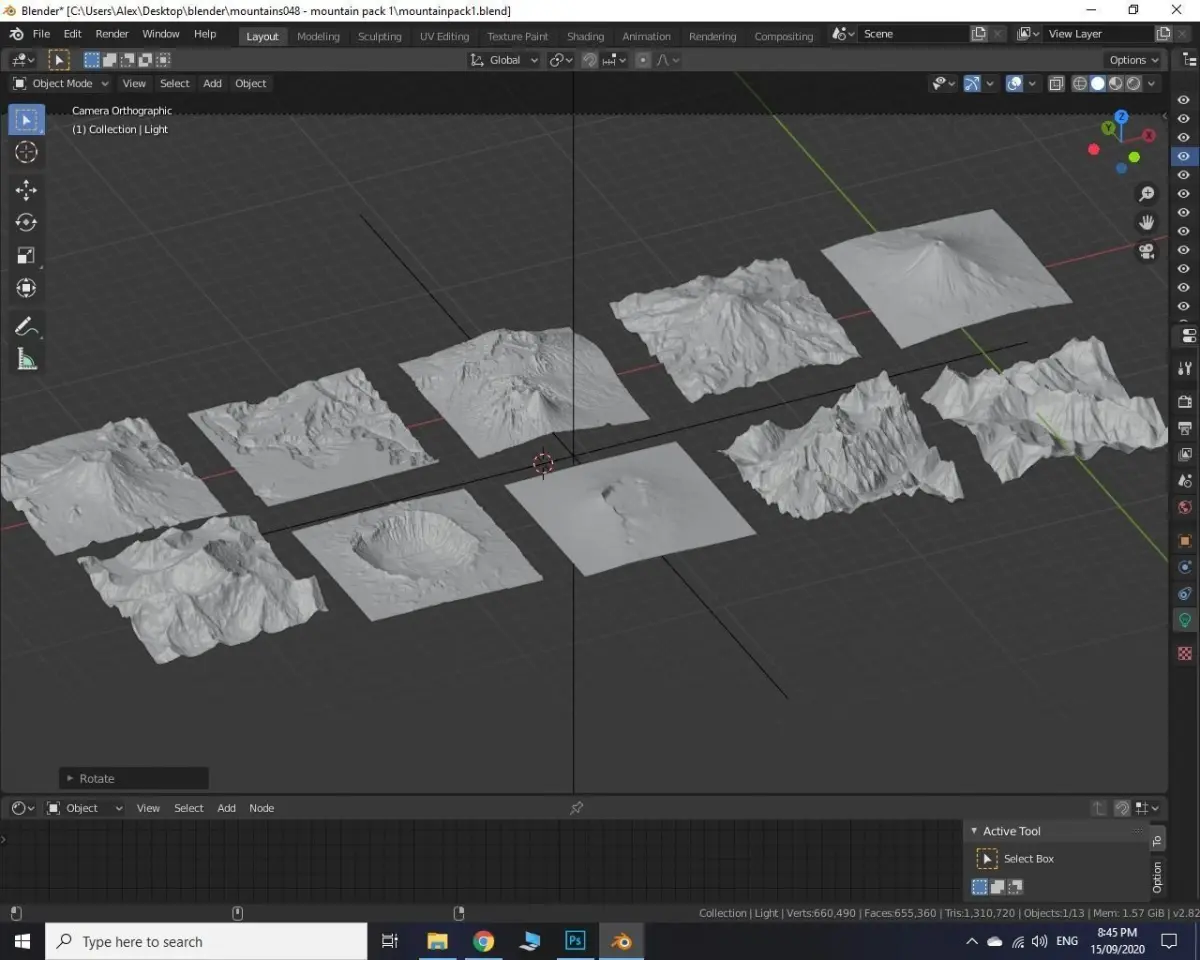This screenshot has height=960, width=1200.
Task: Switch to wireframe viewport shading
Action: [x=1080, y=84]
